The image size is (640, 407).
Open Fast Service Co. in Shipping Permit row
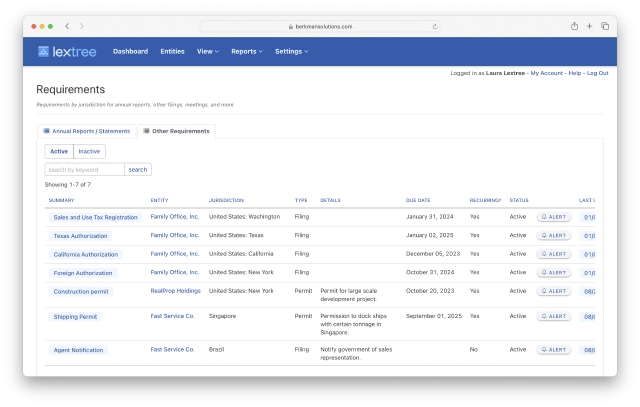(172, 316)
